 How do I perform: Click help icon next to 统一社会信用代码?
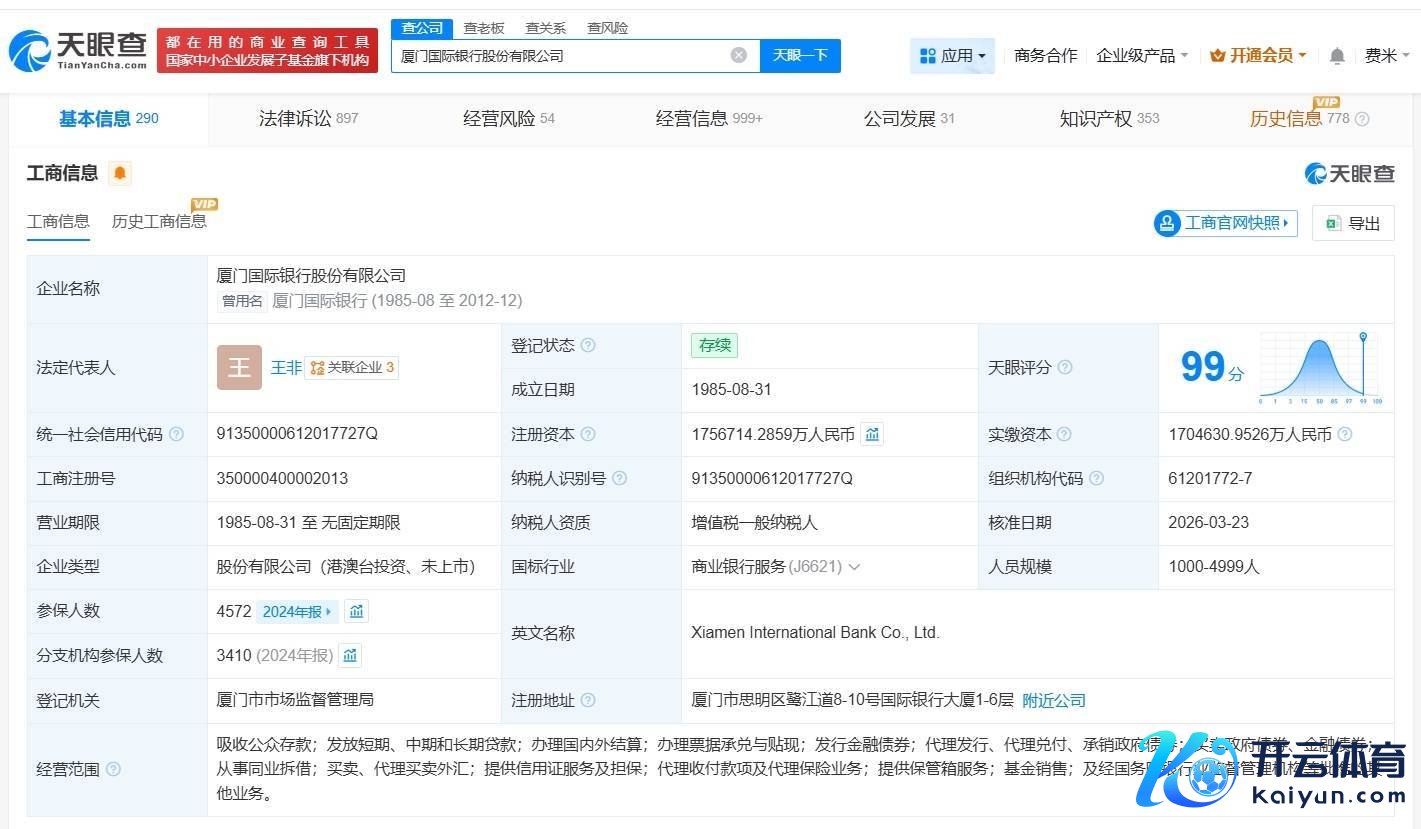click(x=177, y=434)
